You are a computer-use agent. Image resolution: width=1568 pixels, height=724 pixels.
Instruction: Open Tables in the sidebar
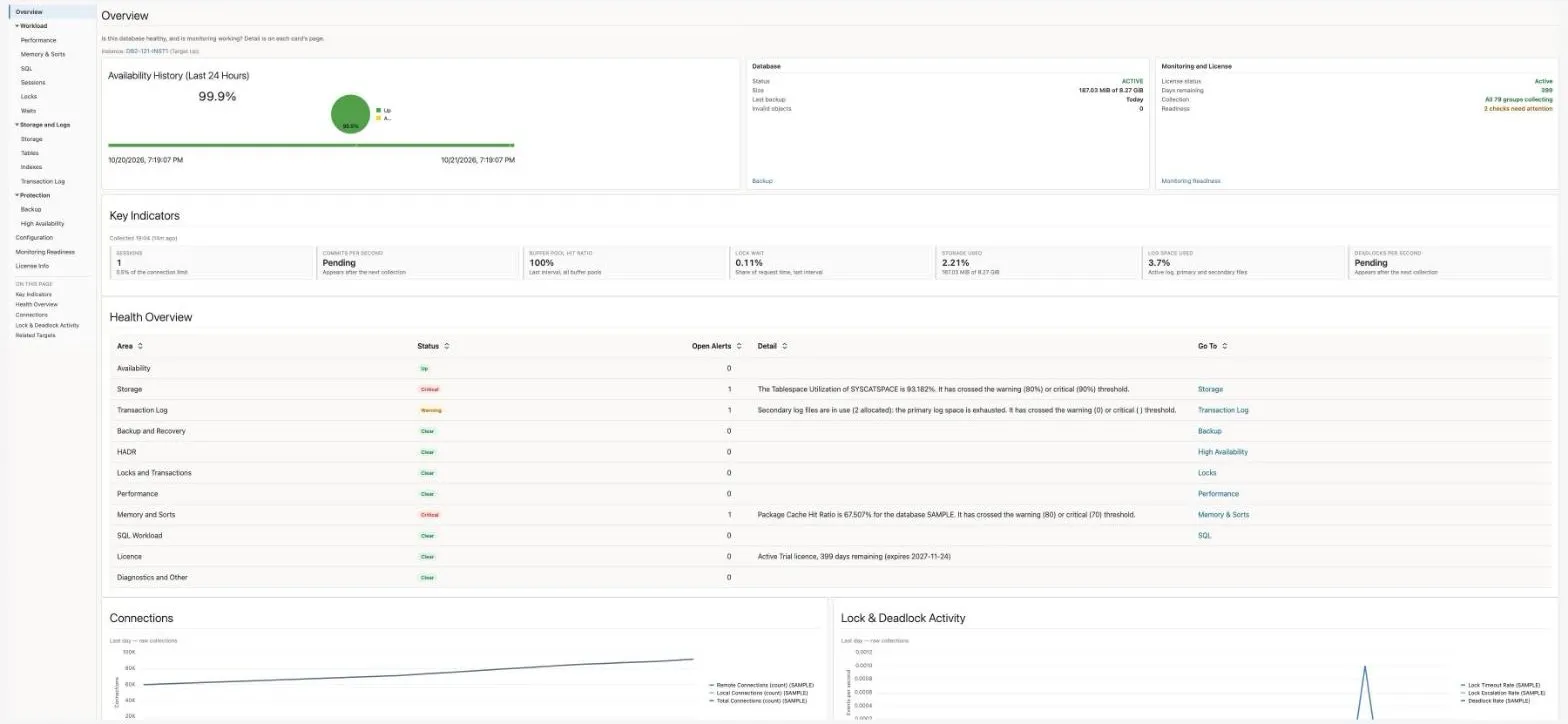pyautogui.click(x=30, y=153)
